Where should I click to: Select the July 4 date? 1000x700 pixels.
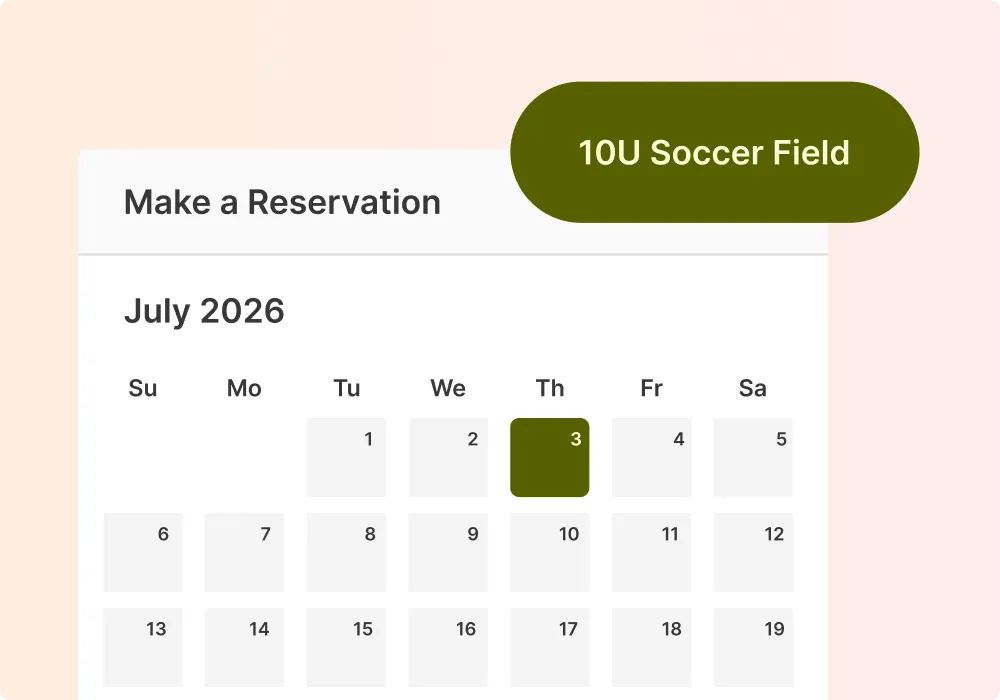tap(652, 457)
